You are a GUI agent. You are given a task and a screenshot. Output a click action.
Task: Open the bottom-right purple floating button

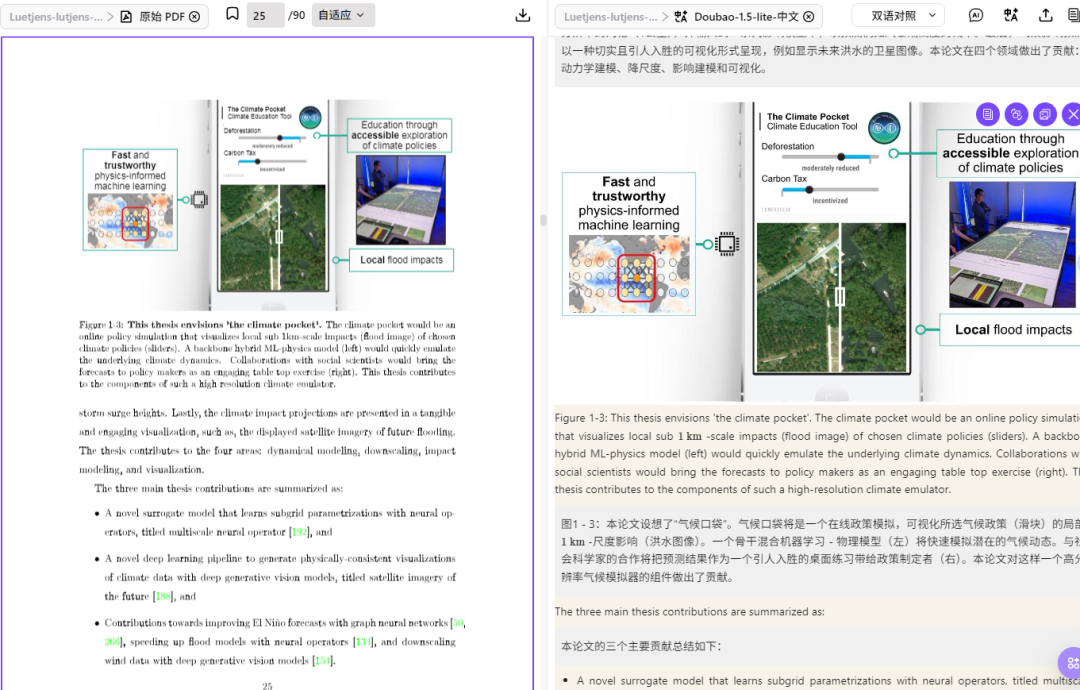[1072, 663]
